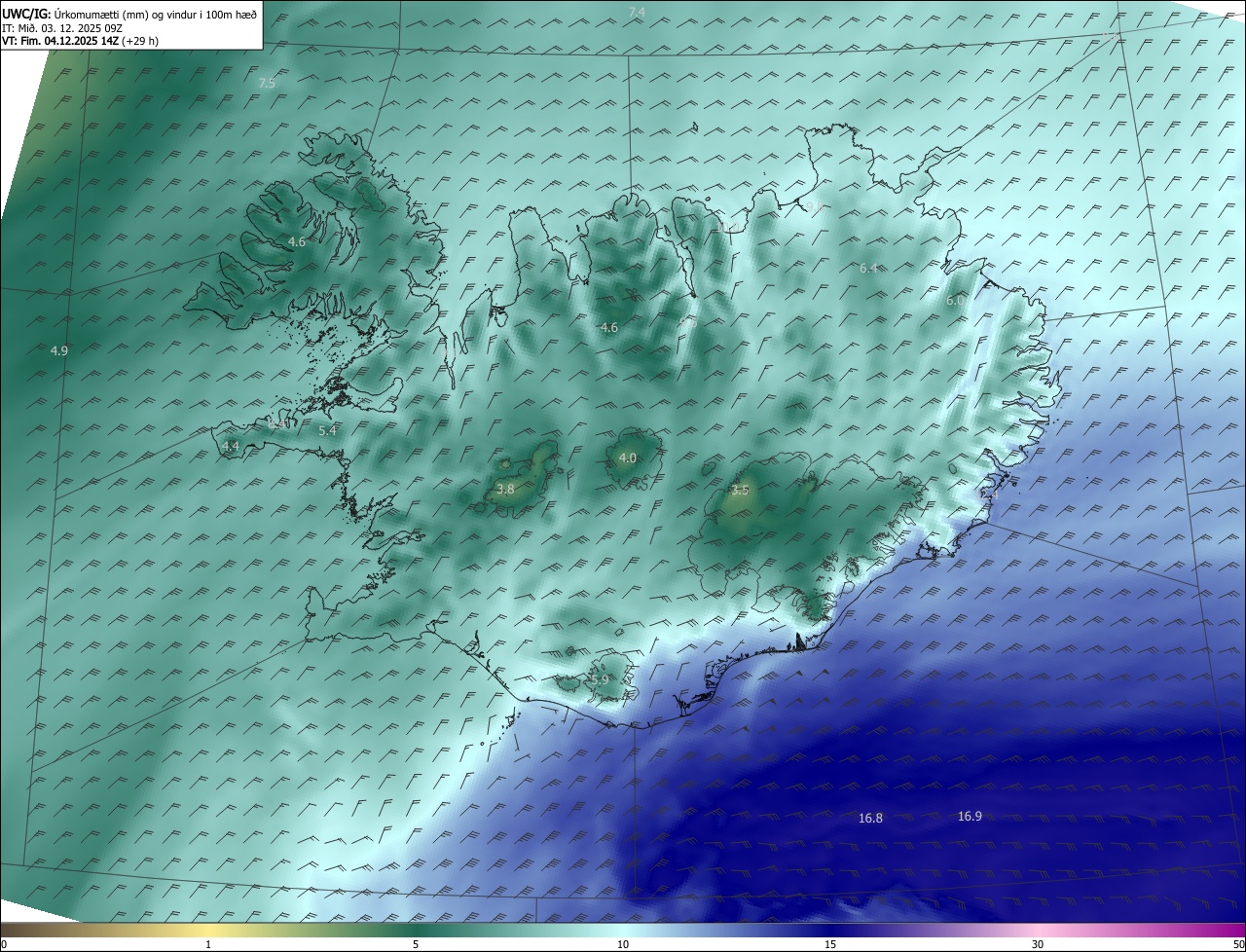Viewport: 1246px width, 952px height.
Task: Click the 5.4 value on the western peninsula
Action: tap(327, 431)
